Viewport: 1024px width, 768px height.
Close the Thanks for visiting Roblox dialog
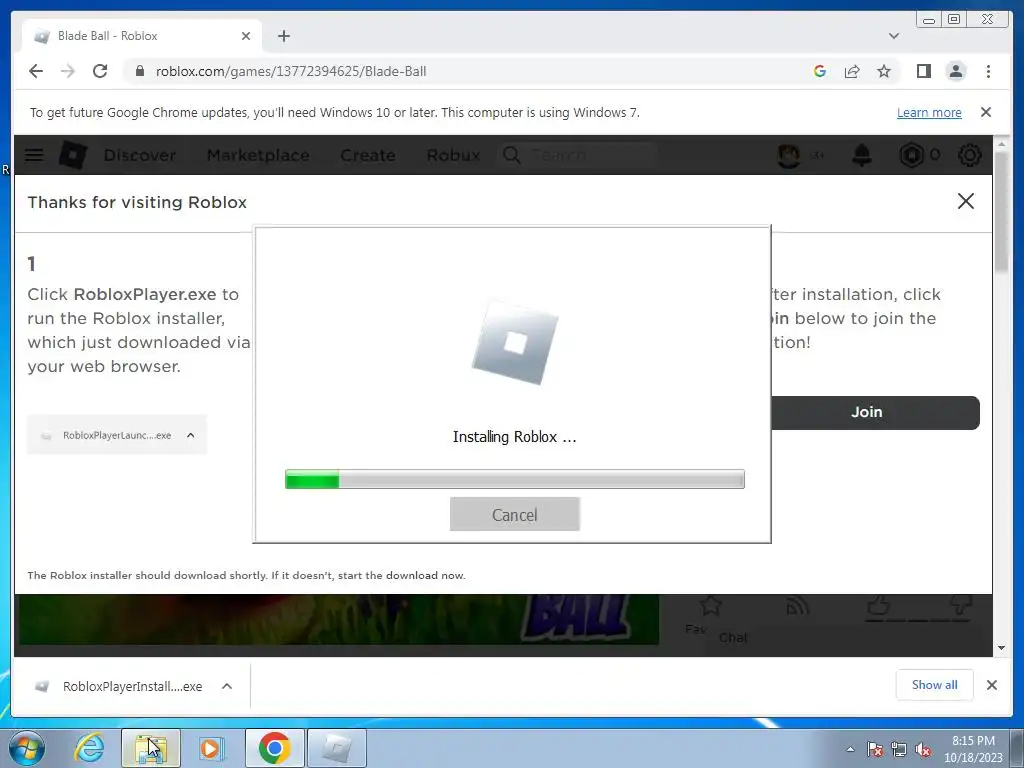(966, 201)
